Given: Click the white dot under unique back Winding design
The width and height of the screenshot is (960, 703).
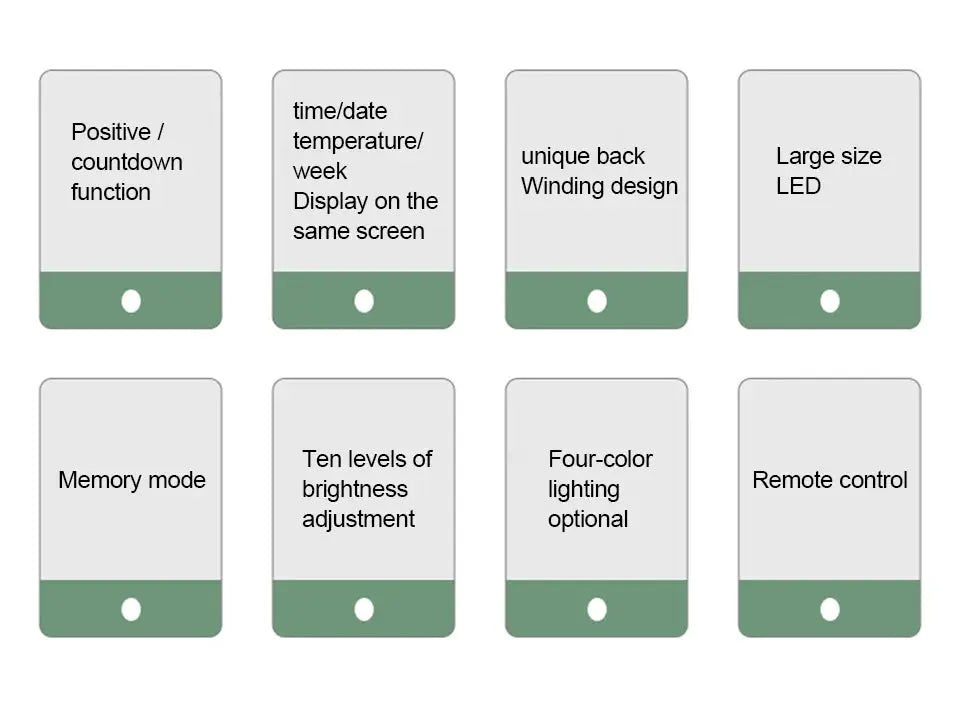Looking at the screenshot, I should point(597,301).
